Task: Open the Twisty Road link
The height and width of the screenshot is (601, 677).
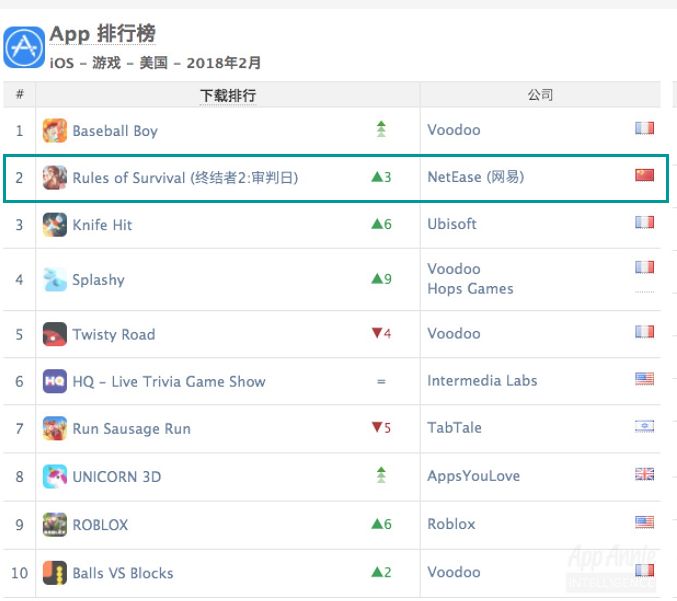Action: click(x=114, y=335)
